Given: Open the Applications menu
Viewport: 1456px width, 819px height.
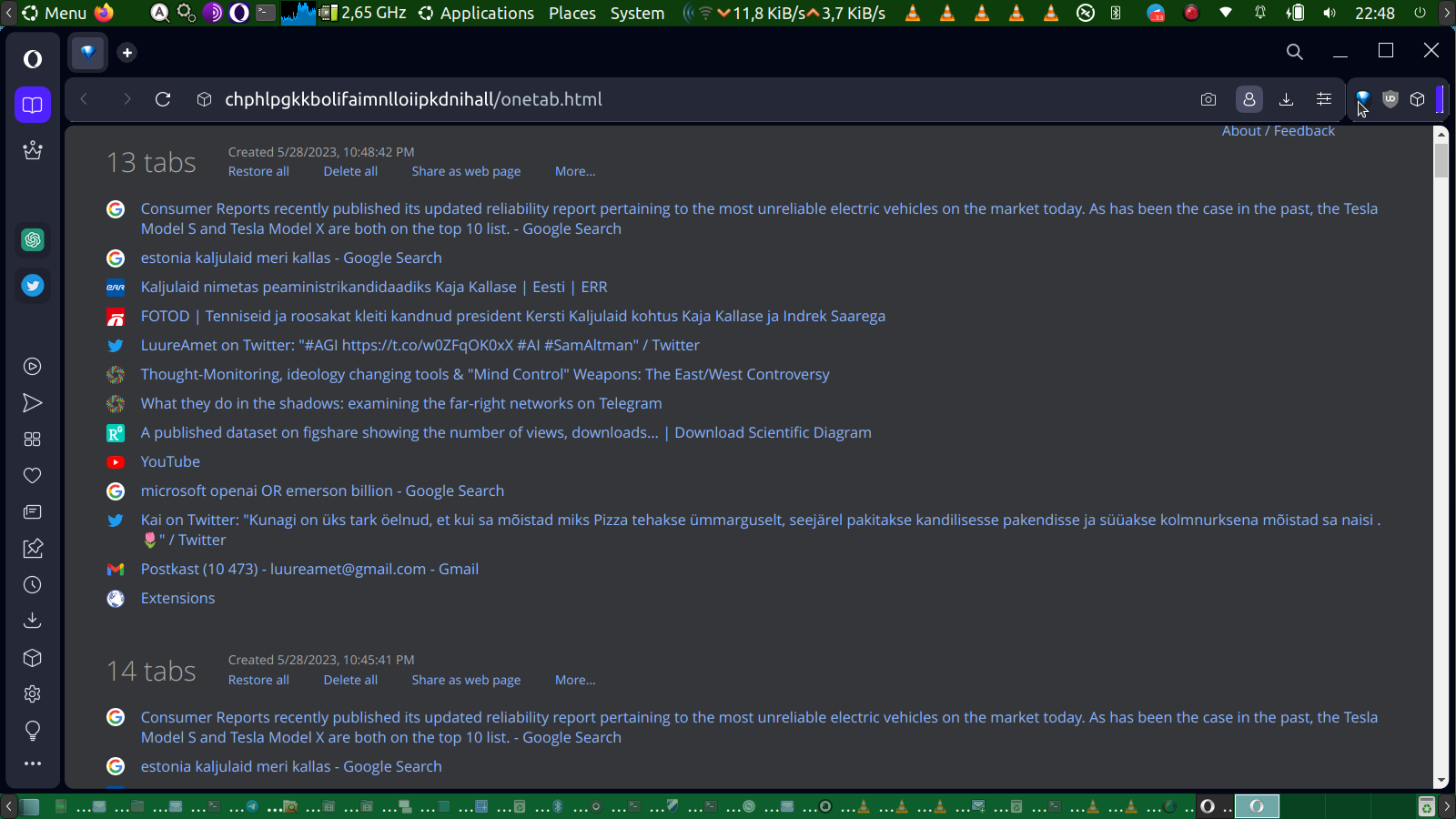Looking at the screenshot, I should pyautogui.click(x=477, y=13).
